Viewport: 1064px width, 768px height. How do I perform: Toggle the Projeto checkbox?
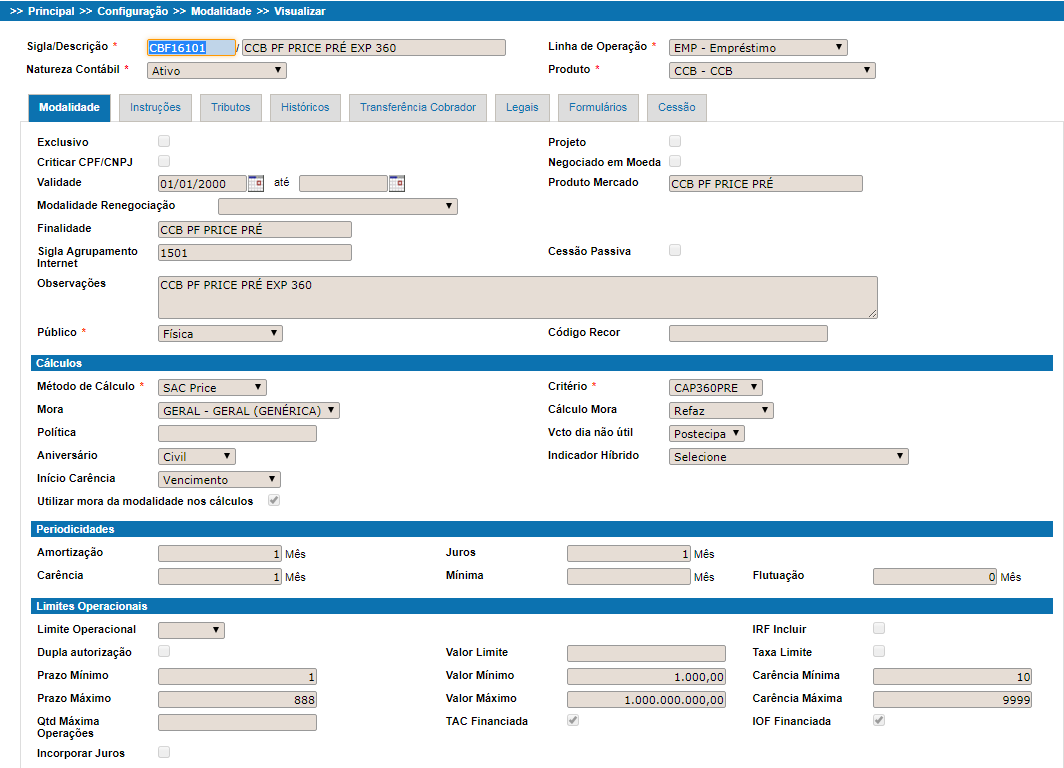click(674, 141)
